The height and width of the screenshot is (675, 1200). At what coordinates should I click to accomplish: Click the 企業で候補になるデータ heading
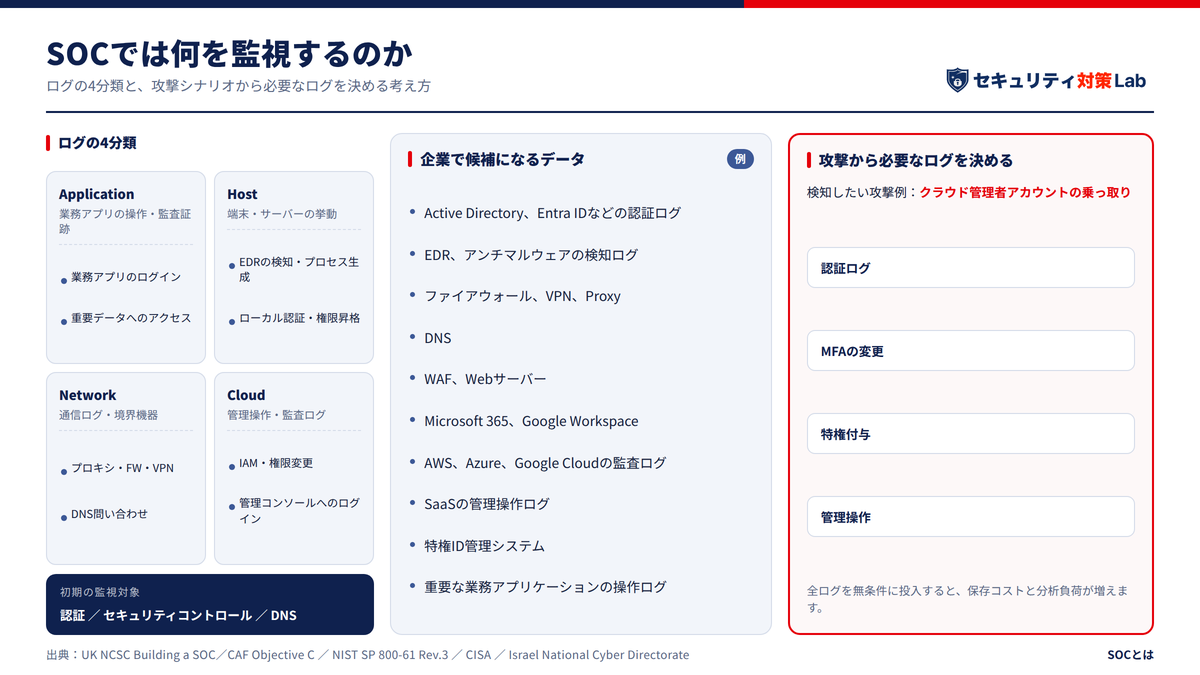click(x=502, y=159)
